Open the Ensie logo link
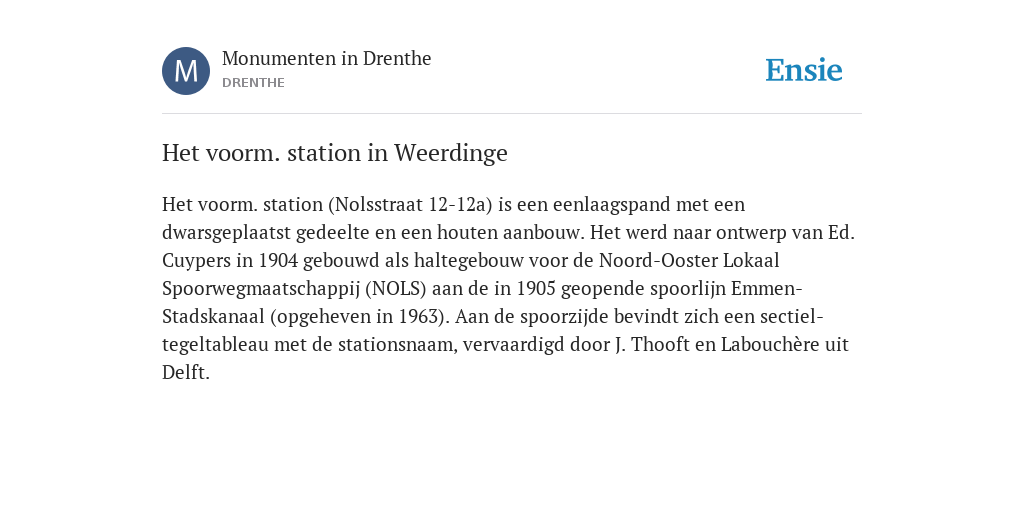This screenshot has height=512, width=1024. pos(804,70)
